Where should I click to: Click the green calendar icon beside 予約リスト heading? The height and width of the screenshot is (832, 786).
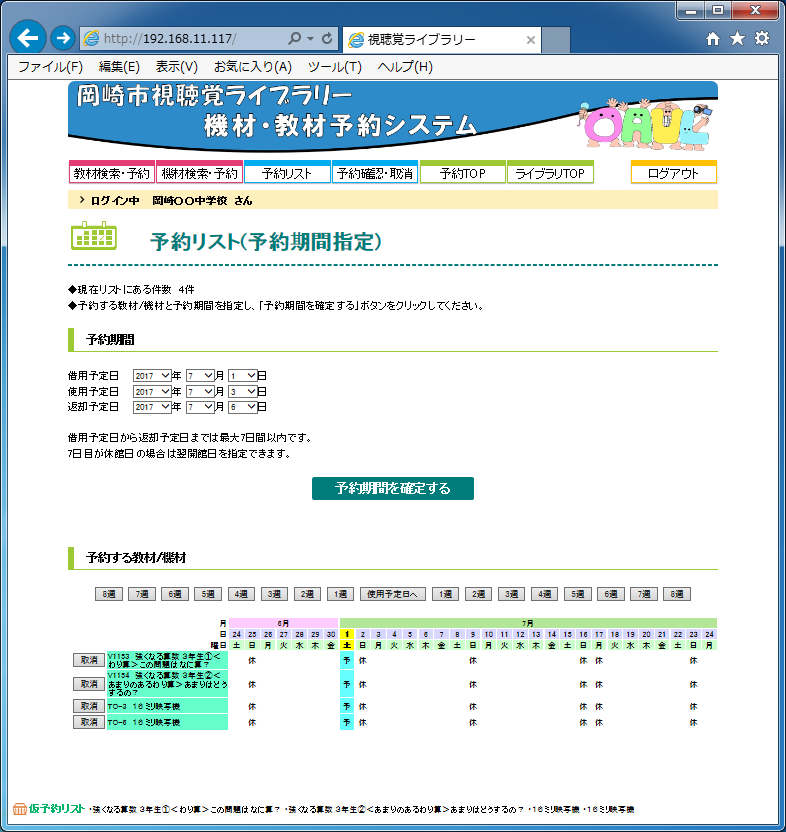94,236
